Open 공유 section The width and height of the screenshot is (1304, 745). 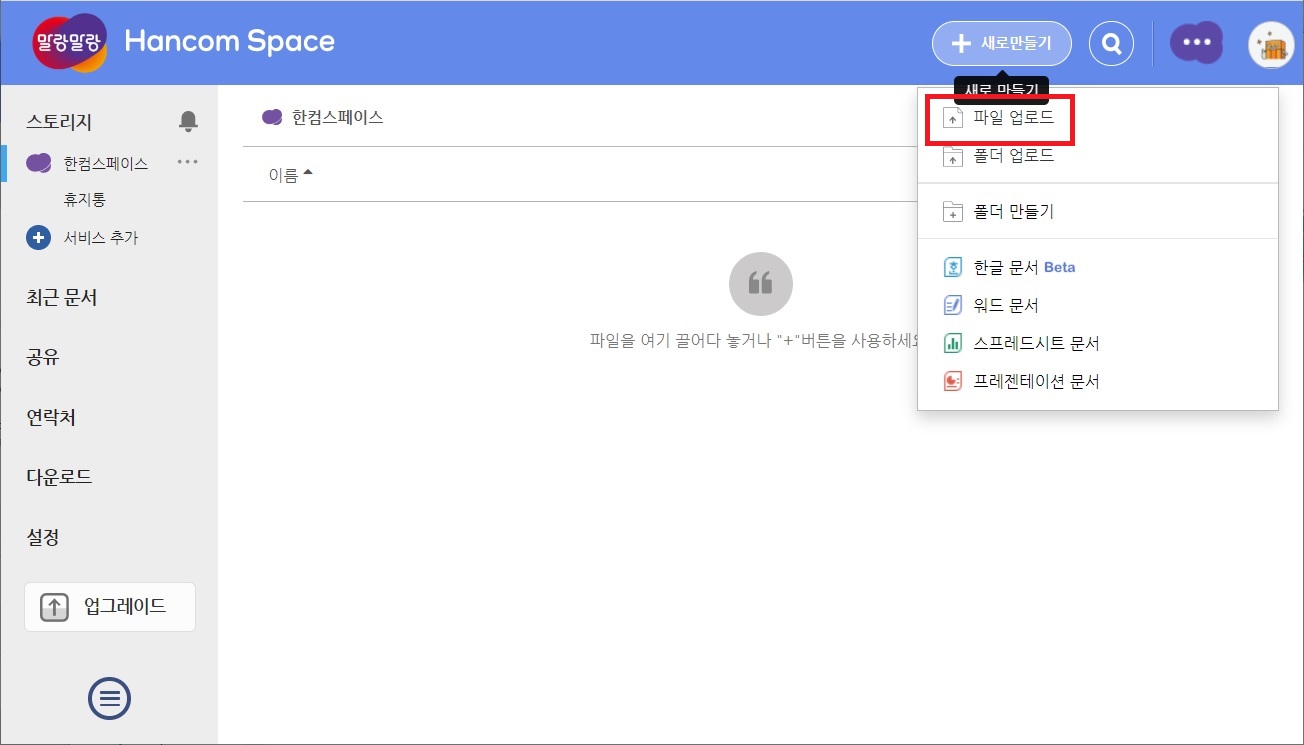coord(43,358)
